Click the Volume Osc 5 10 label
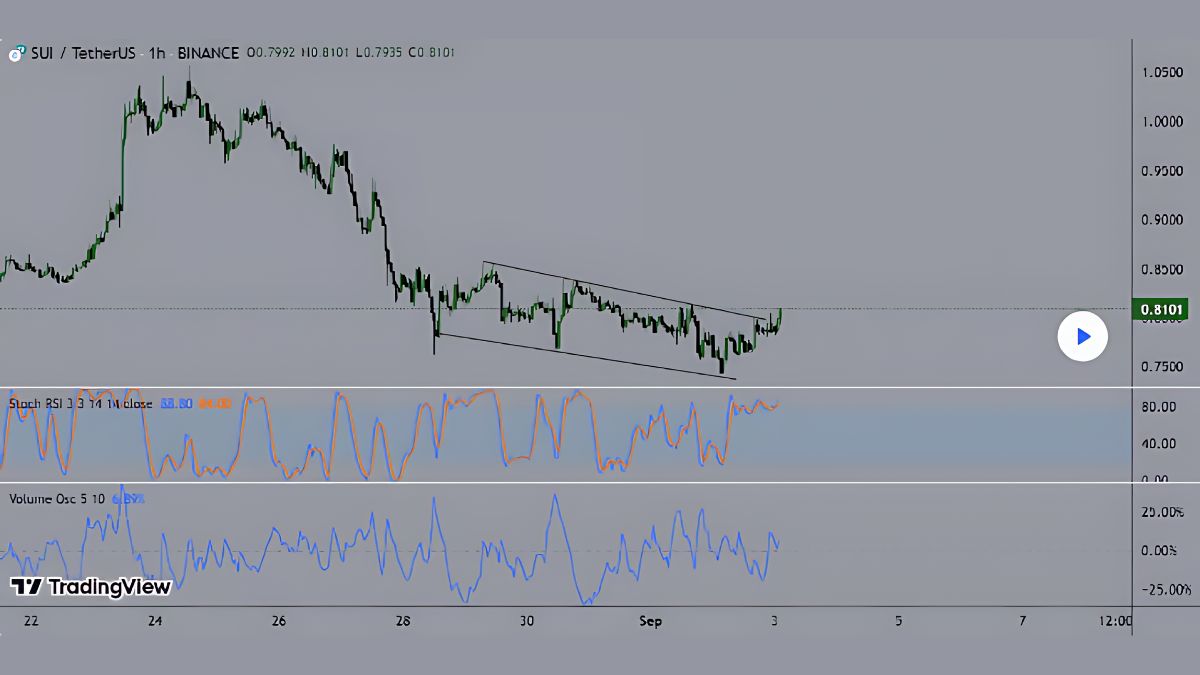The width and height of the screenshot is (1200, 675). point(55,497)
